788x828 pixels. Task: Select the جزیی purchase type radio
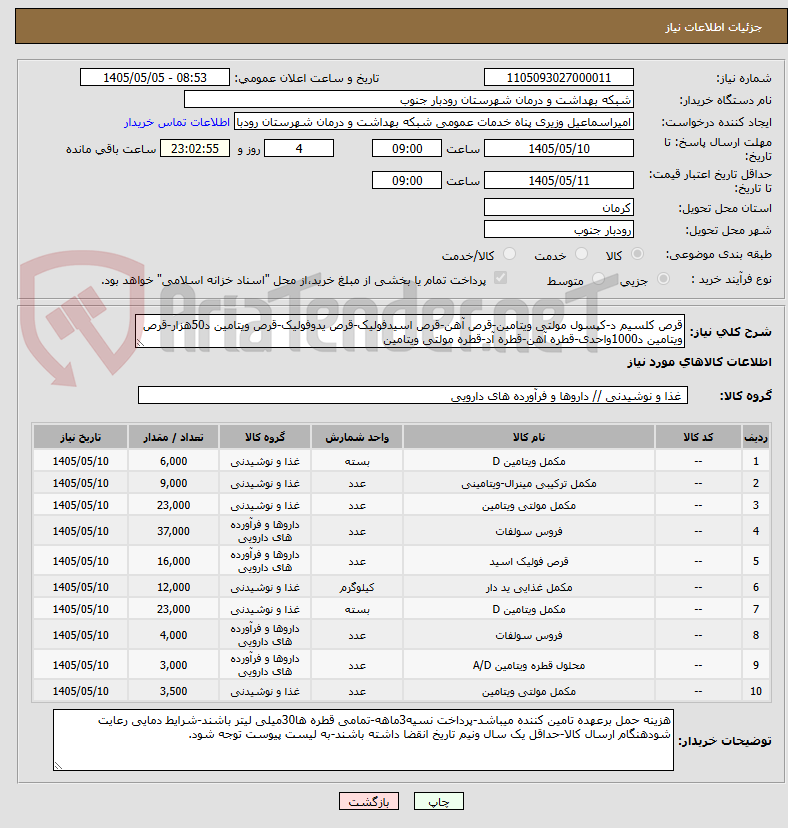663,278
